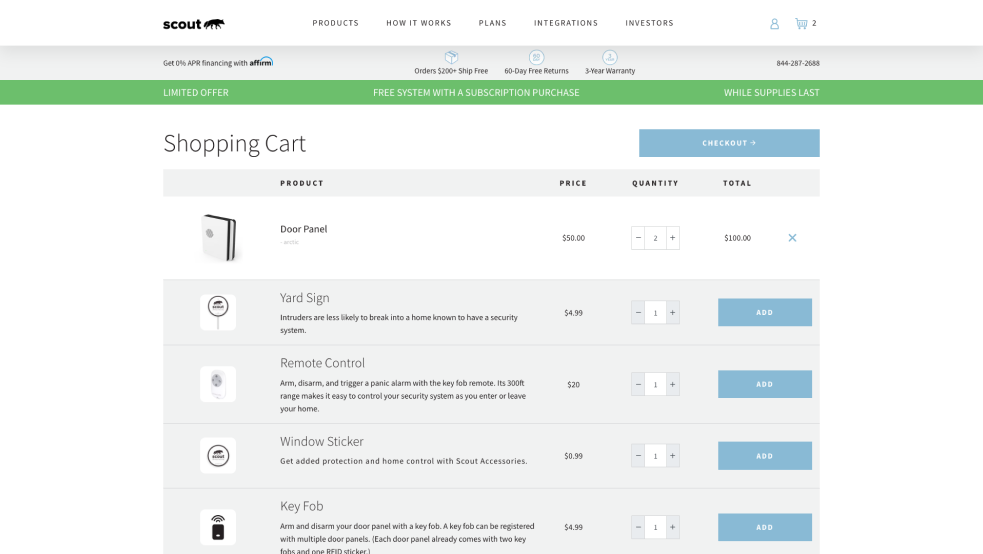983x554 pixels.
Task: Decrease Remote Control quantity
Action: 638,384
